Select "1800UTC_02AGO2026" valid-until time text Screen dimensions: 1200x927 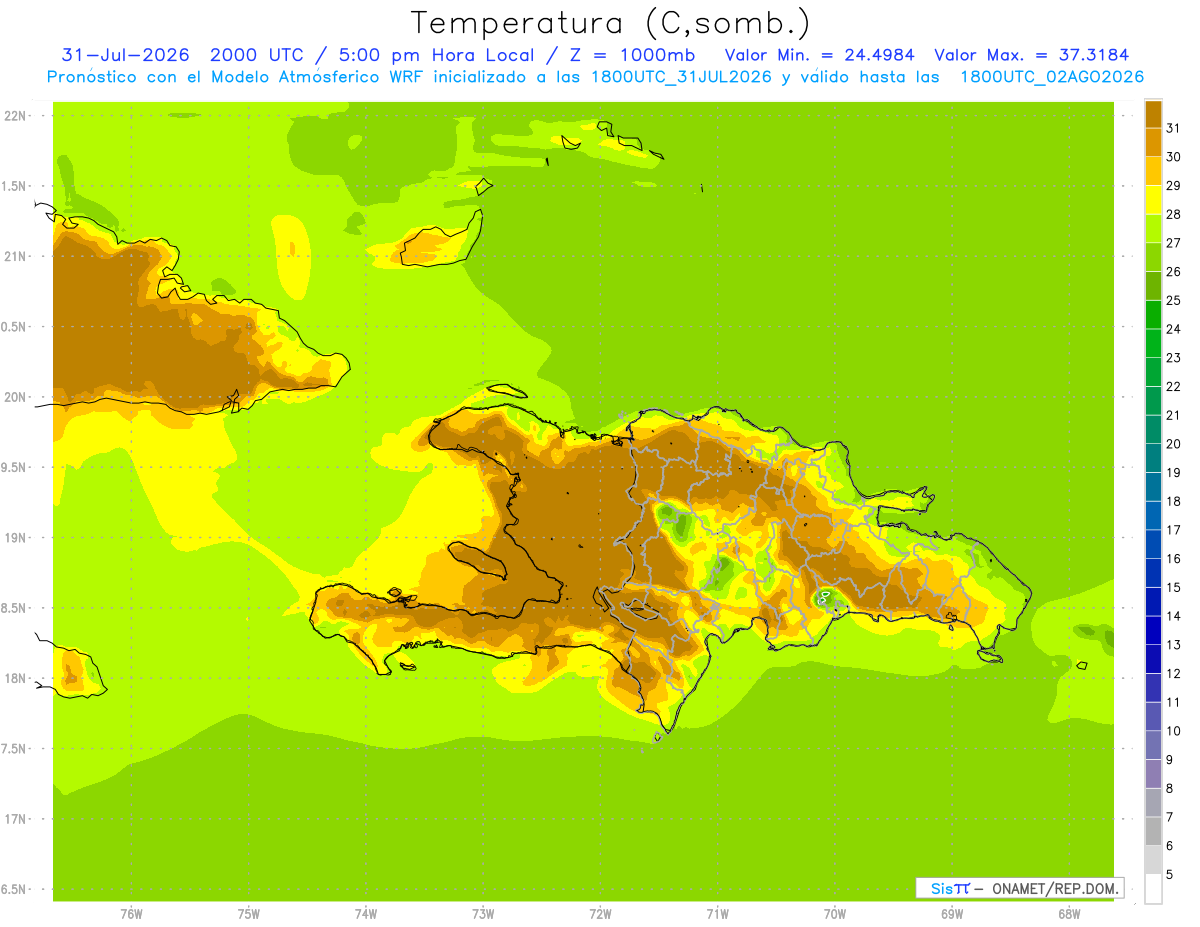[1052, 77]
